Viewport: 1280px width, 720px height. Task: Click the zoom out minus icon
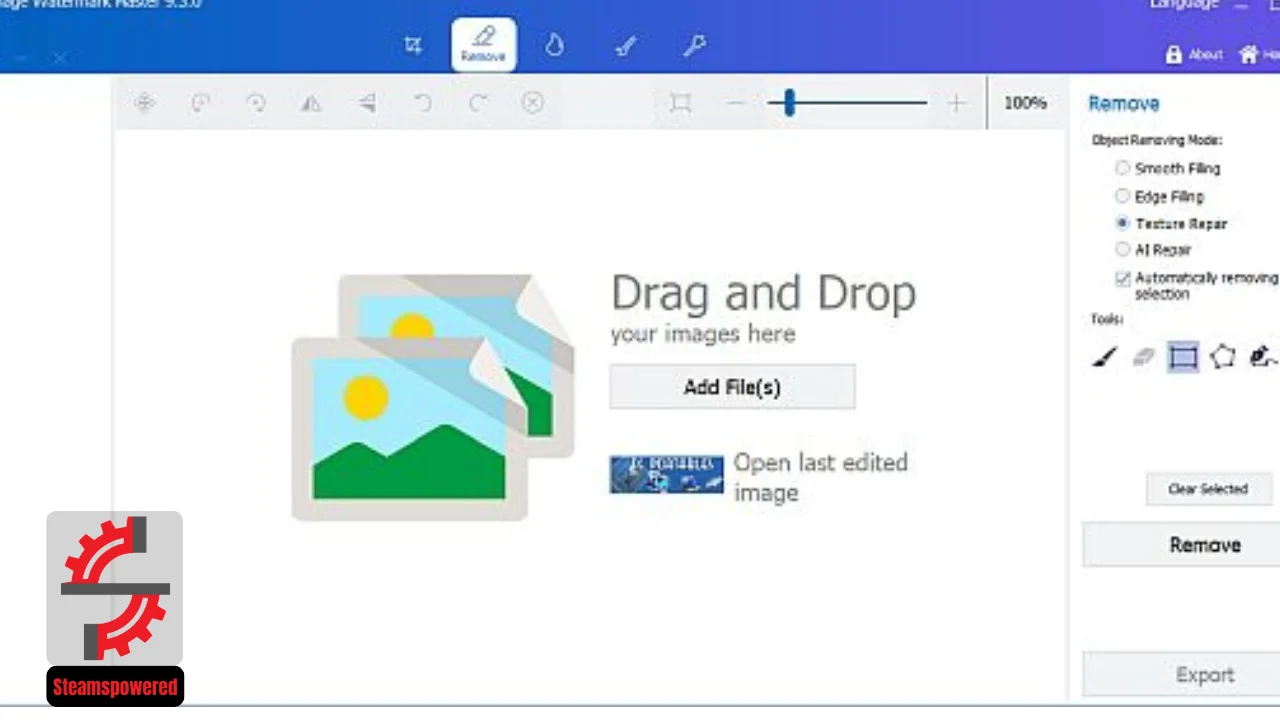[x=736, y=103]
